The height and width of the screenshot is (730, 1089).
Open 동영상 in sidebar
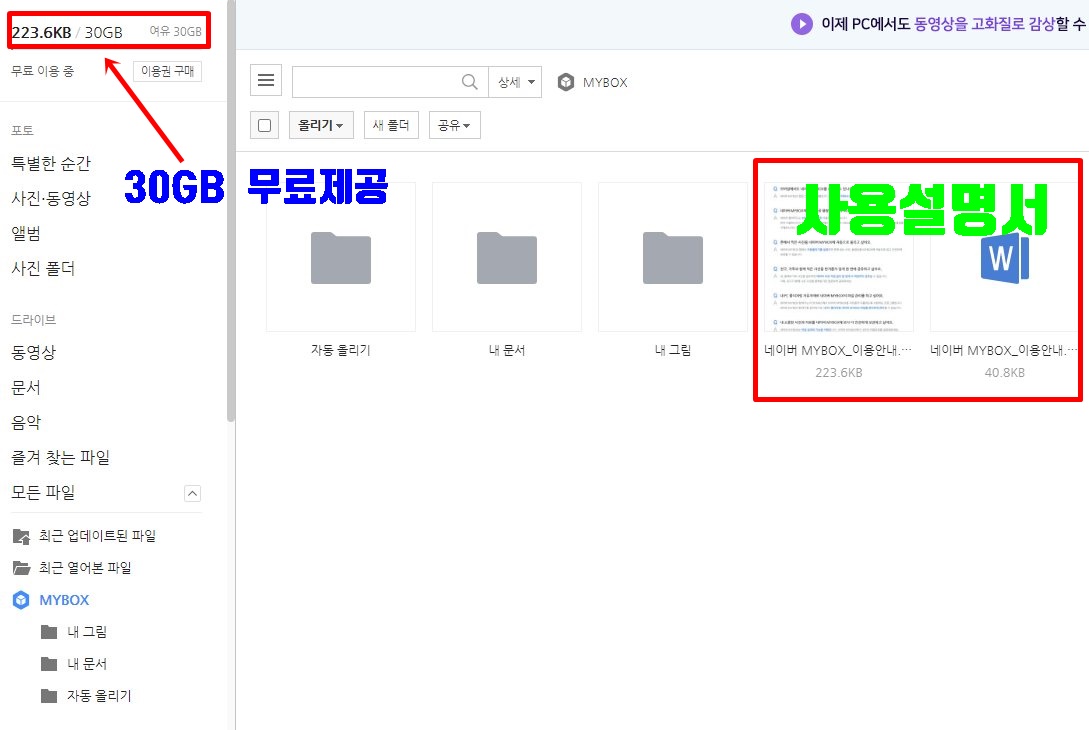pyautogui.click(x=33, y=353)
